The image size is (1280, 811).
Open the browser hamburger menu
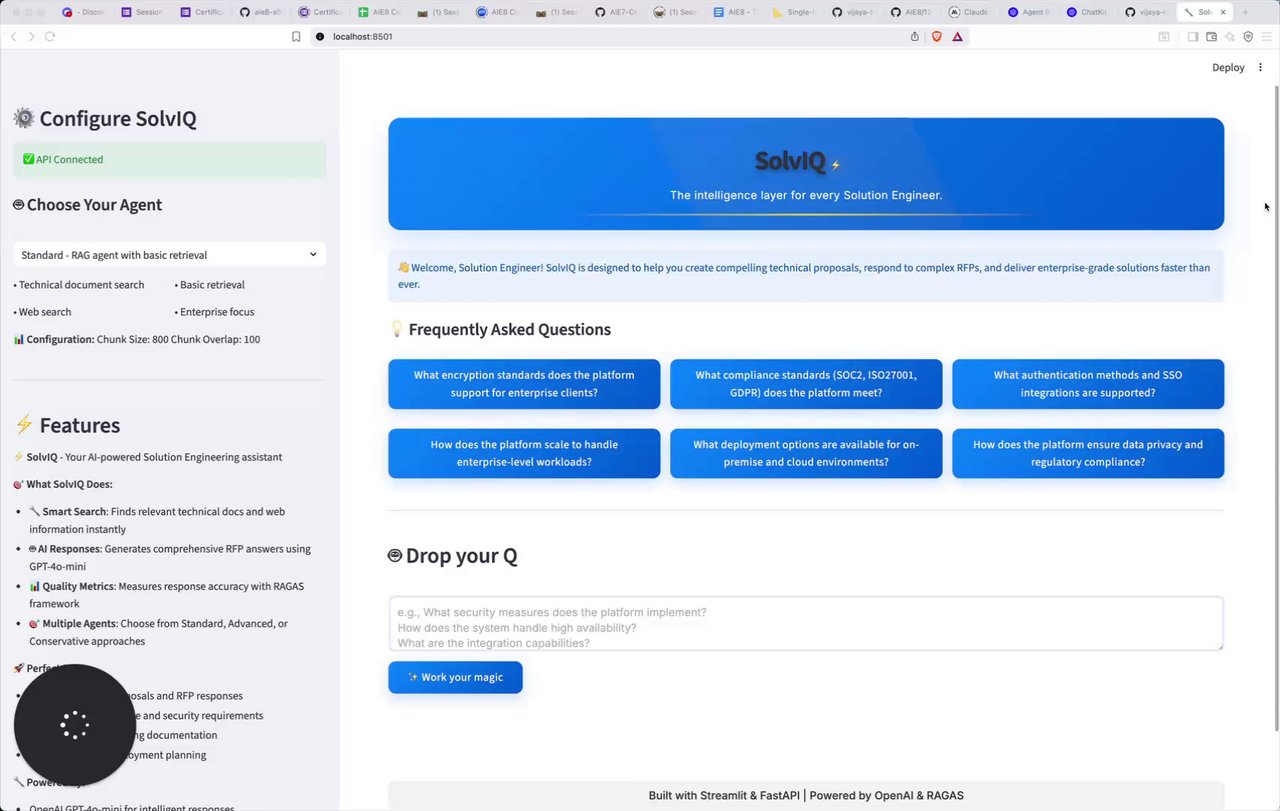tap(1266, 36)
